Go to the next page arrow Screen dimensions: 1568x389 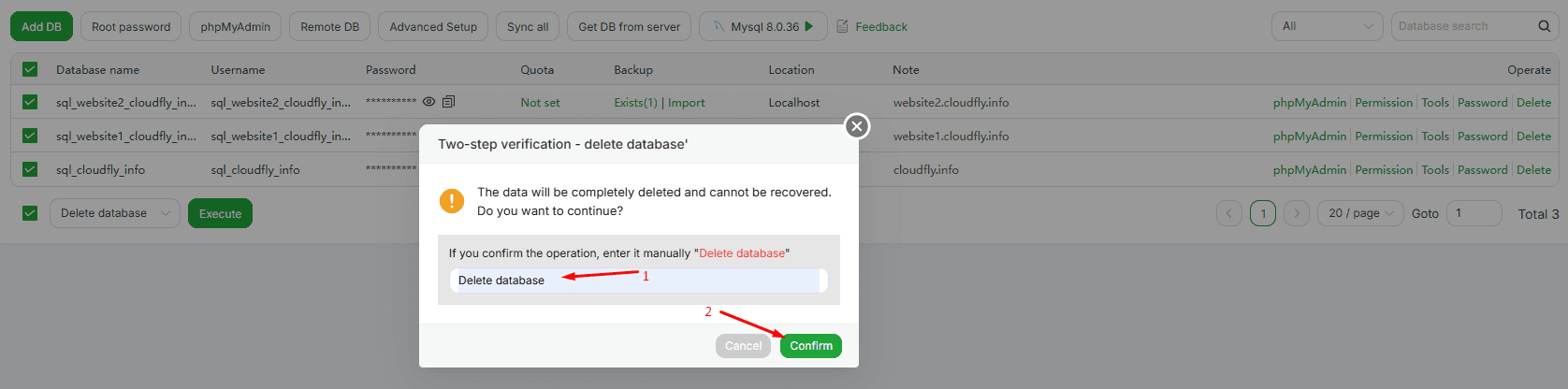point(1296,213)
